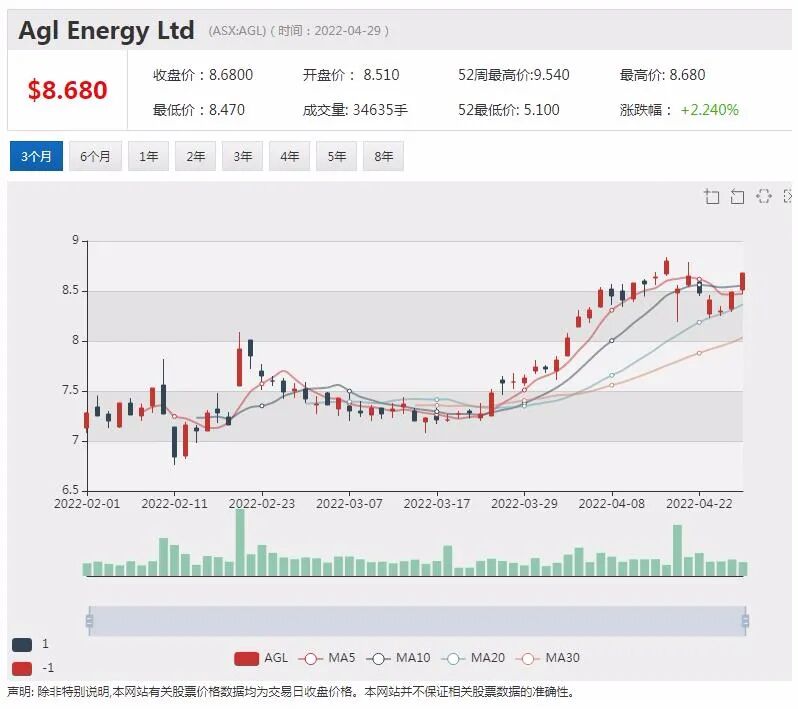Click the 2022-03-29 x-axis date label
798x709 pixels.
524,503
